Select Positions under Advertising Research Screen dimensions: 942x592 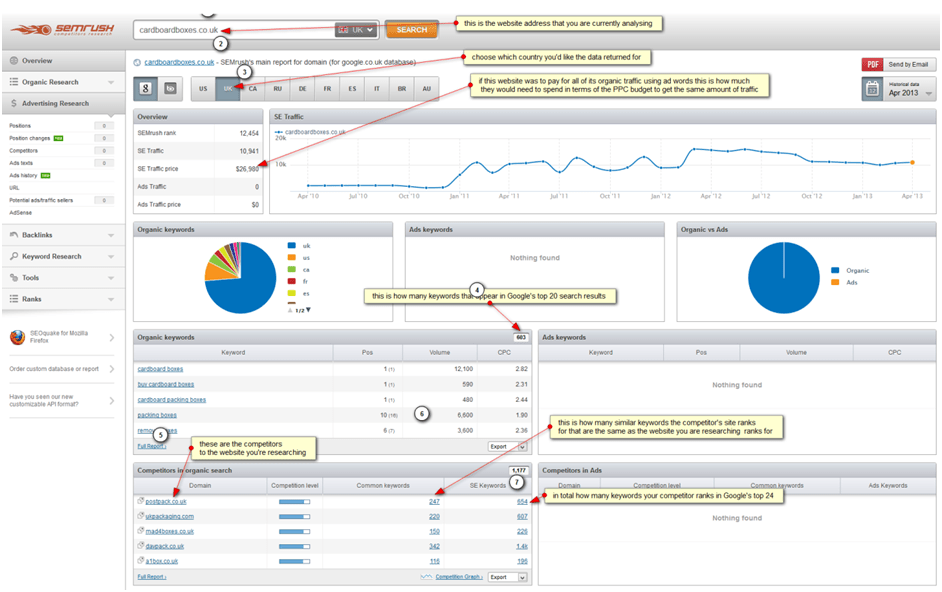pos(20,126)
